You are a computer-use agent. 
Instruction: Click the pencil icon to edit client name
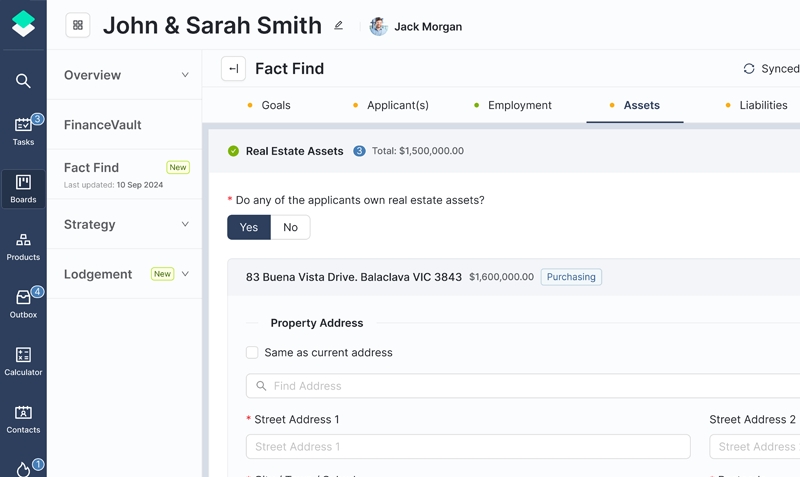click(339, 26)
